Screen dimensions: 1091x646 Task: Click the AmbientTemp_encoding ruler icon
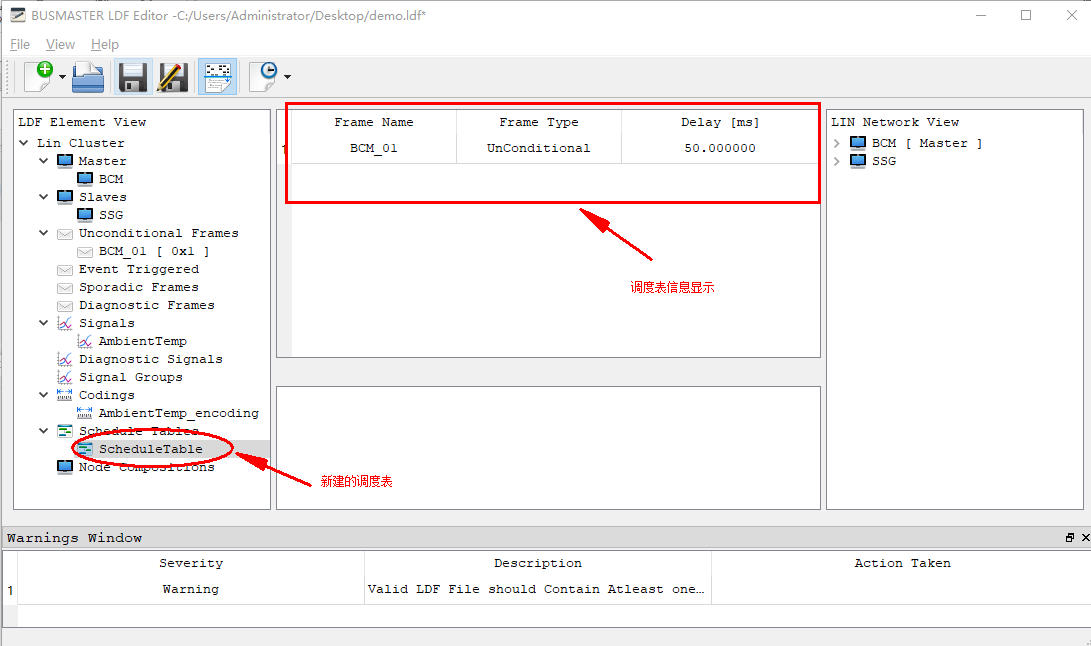click(x=85, y=413)
